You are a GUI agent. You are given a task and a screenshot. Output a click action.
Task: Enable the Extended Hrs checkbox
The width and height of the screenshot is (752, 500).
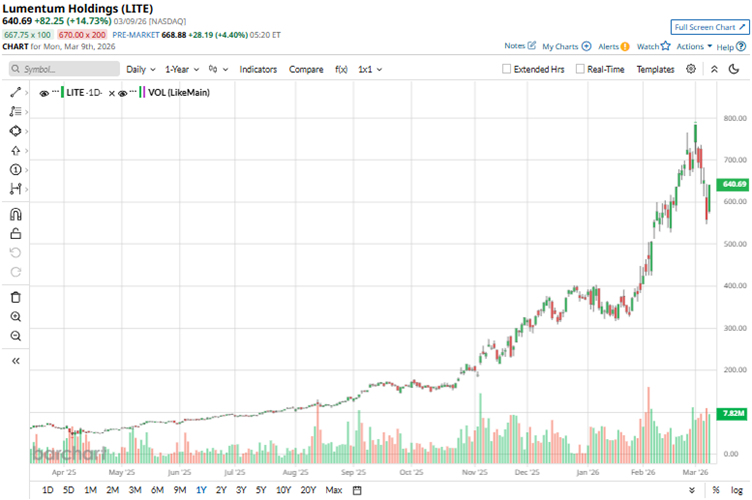pyautogui.click(x=507, y=69)
